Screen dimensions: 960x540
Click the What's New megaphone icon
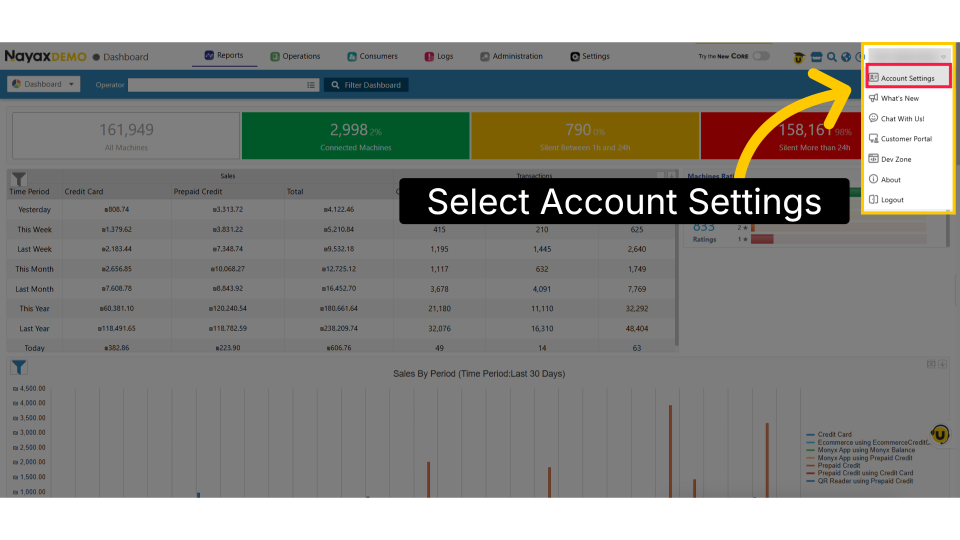click(x=874, y=98)
